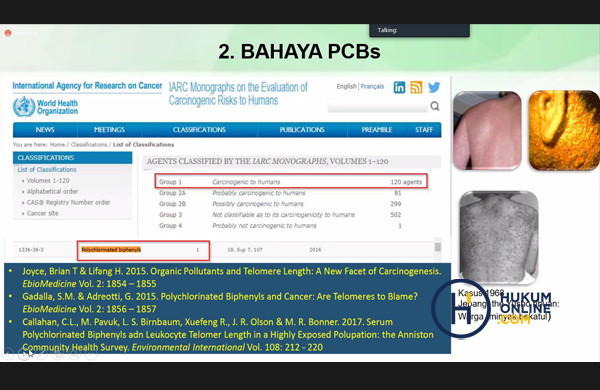Go to previous slide with slideshow arrow

[x=7, y=354]
